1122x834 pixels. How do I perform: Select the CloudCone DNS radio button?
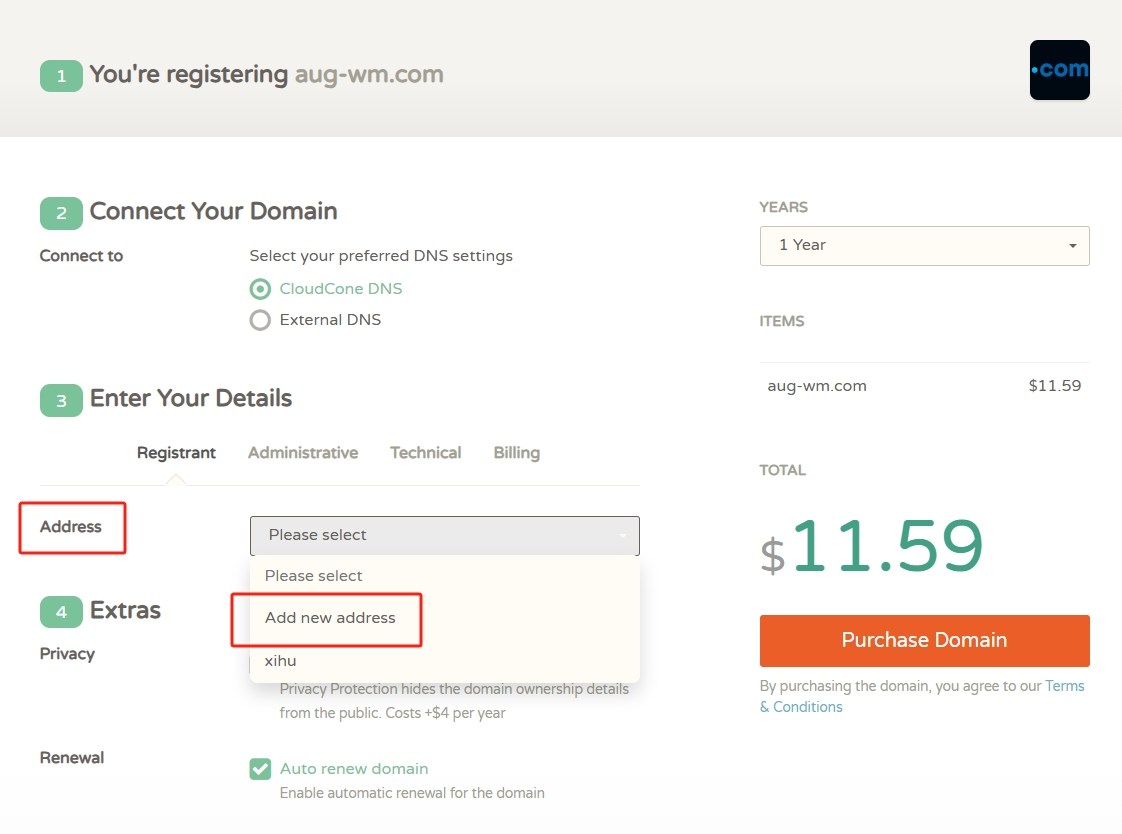pyautogui.click(x=260, y=289)
